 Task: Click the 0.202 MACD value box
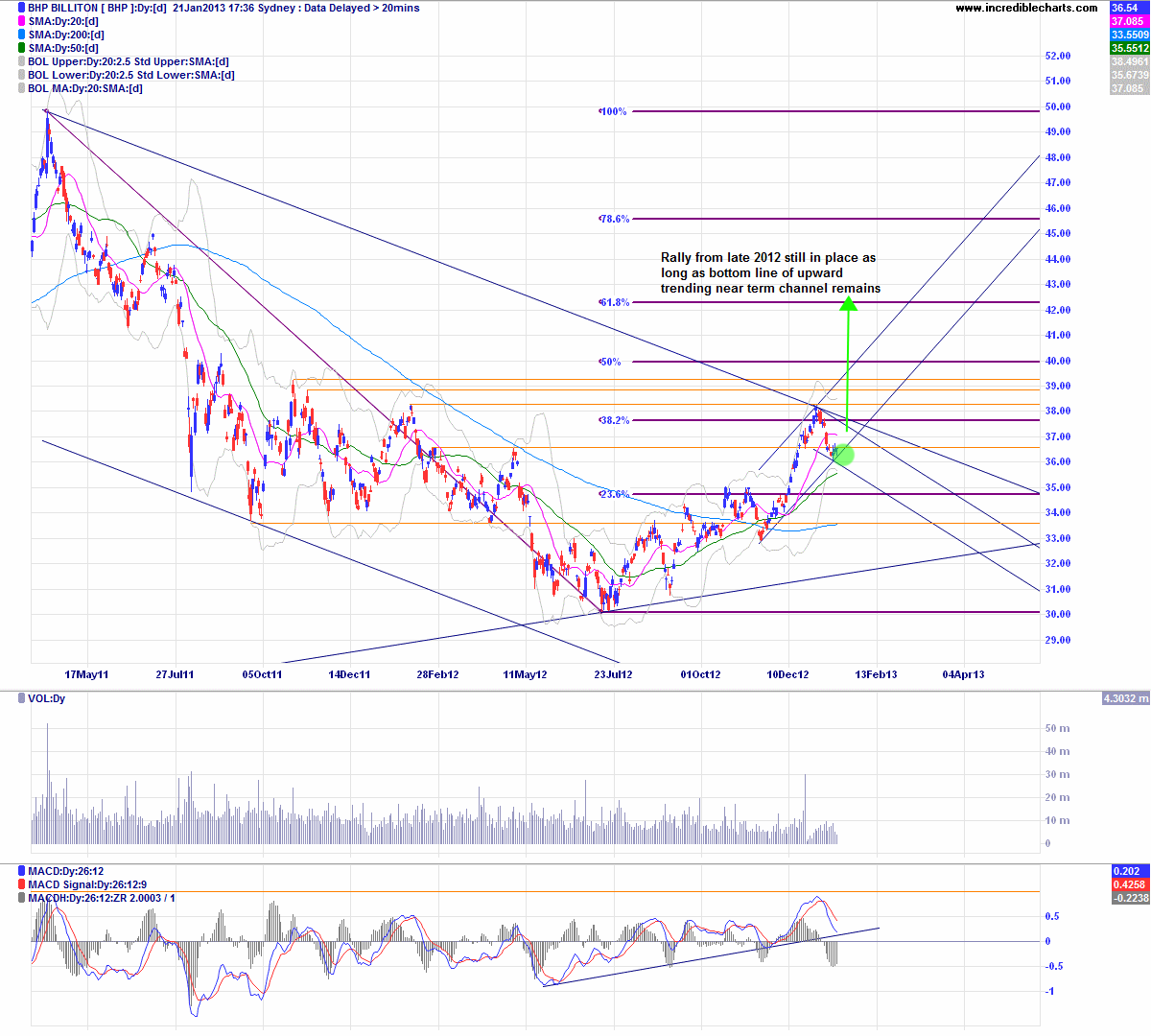pyautogui.click(x=1129, y=871)
